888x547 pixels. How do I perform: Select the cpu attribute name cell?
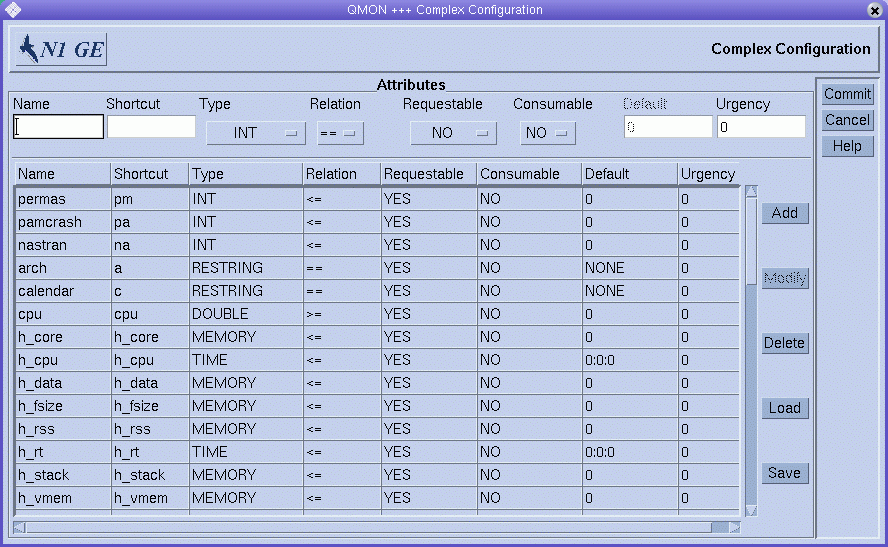[x=63, y=314]
